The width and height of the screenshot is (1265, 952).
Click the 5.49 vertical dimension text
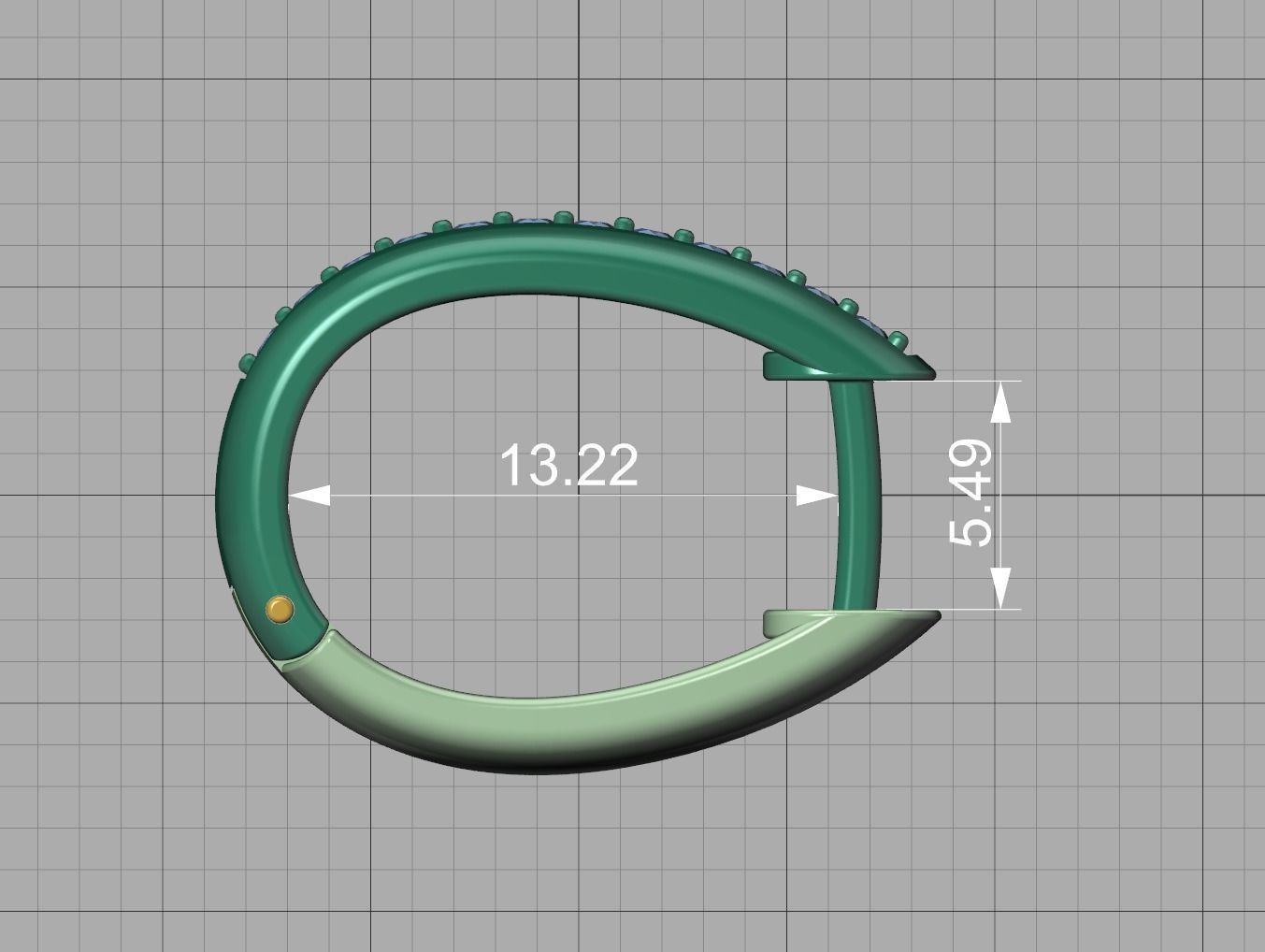tap(970, 493)
